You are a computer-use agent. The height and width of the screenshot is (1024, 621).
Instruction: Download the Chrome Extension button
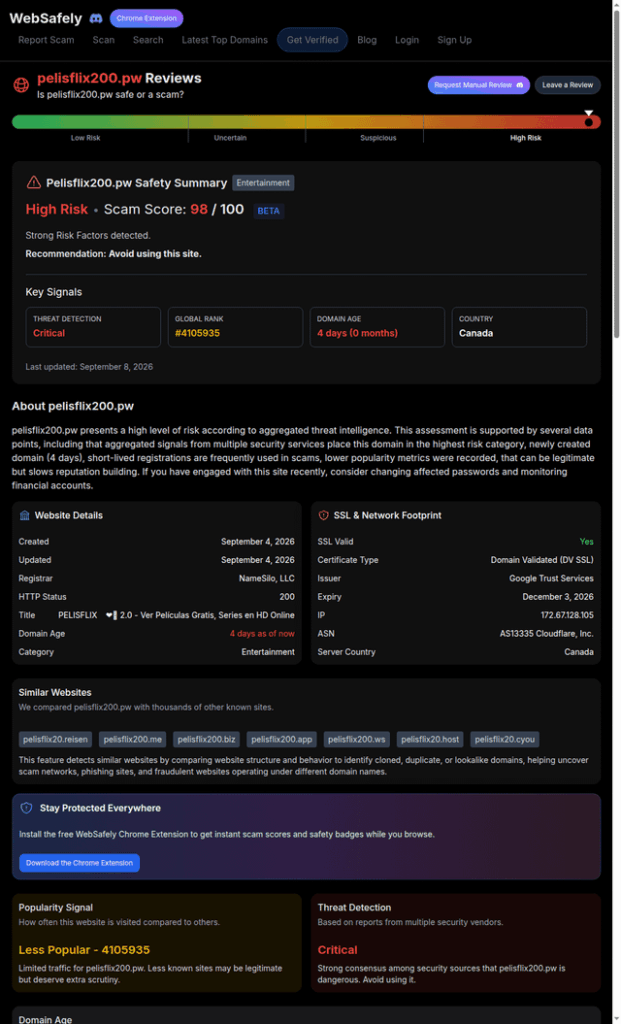pyautogui.click(x=79, y=863)
